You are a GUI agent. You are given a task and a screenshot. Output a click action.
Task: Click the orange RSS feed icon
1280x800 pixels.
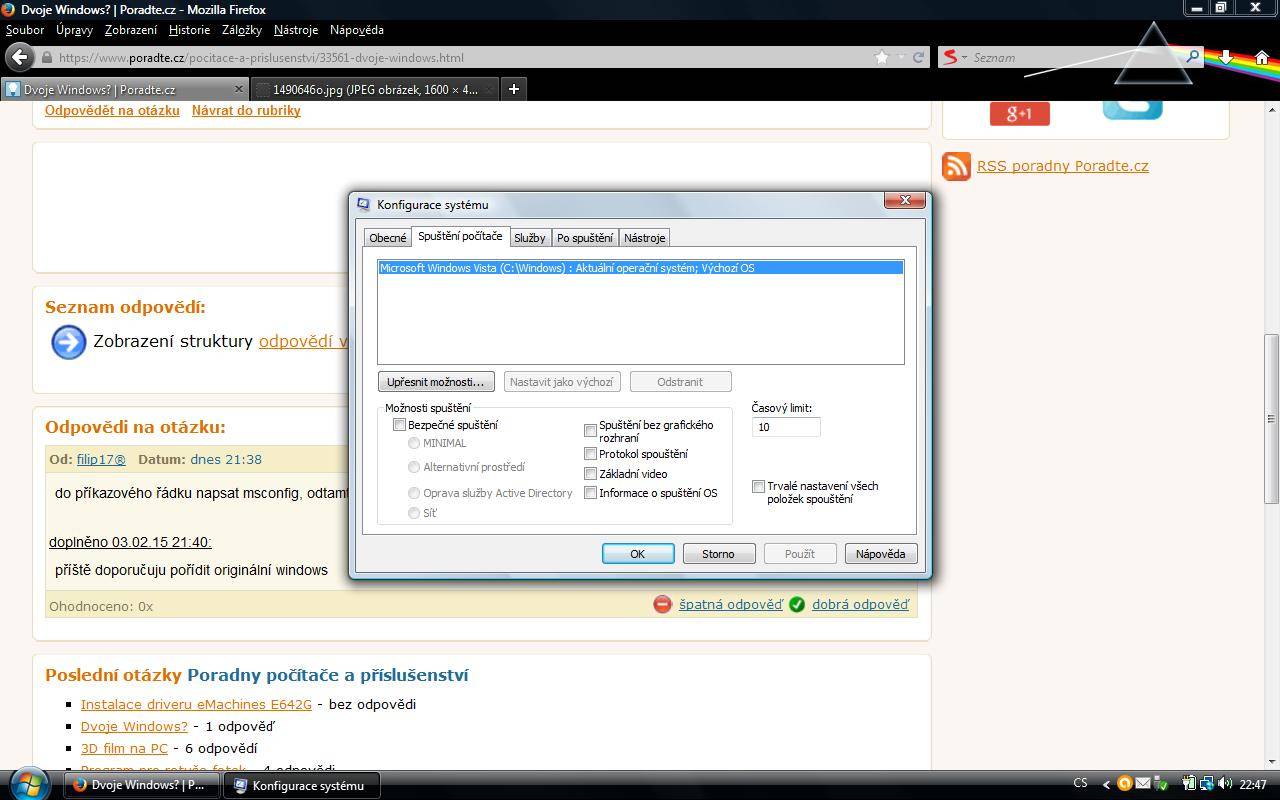pyautogui.click(x=956, y=166)
